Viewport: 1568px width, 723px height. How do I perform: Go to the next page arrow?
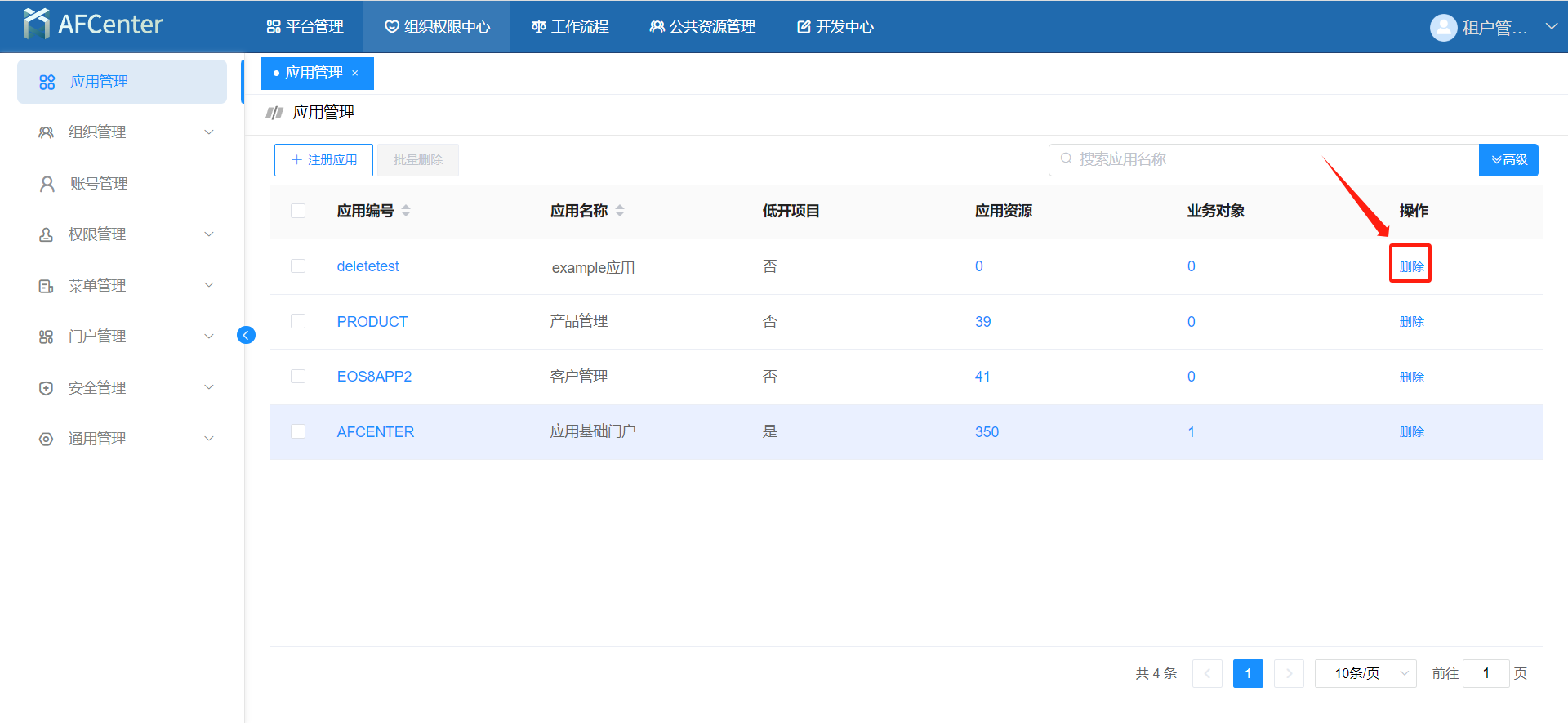[x=1289, y=673]
